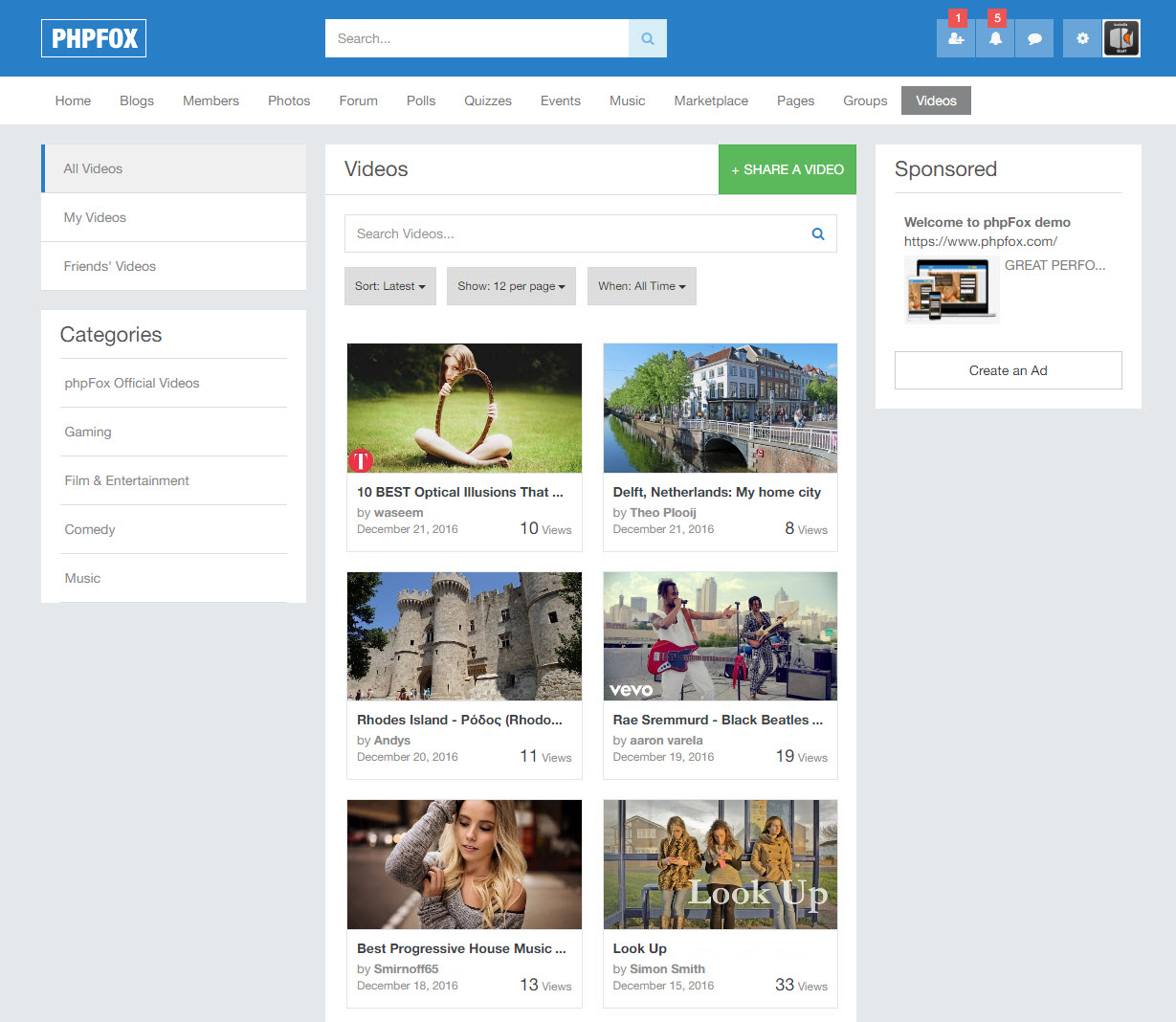Open the Comedy category
The height and width of the screenshot is (1022, 1176).
(x=89, y=529)
